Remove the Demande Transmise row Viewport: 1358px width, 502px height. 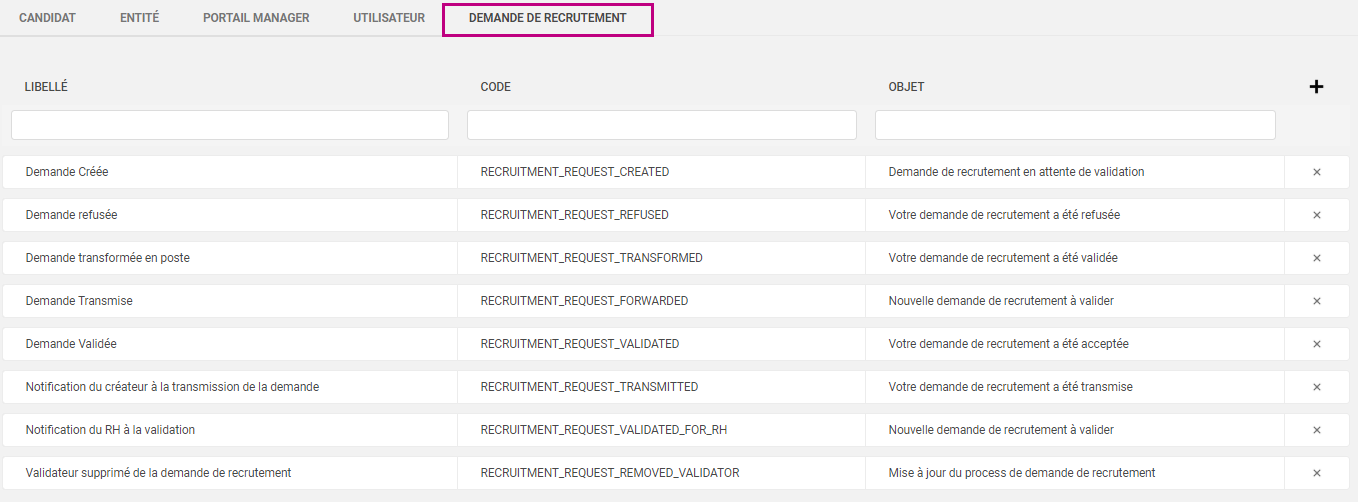click(1316, 301)
